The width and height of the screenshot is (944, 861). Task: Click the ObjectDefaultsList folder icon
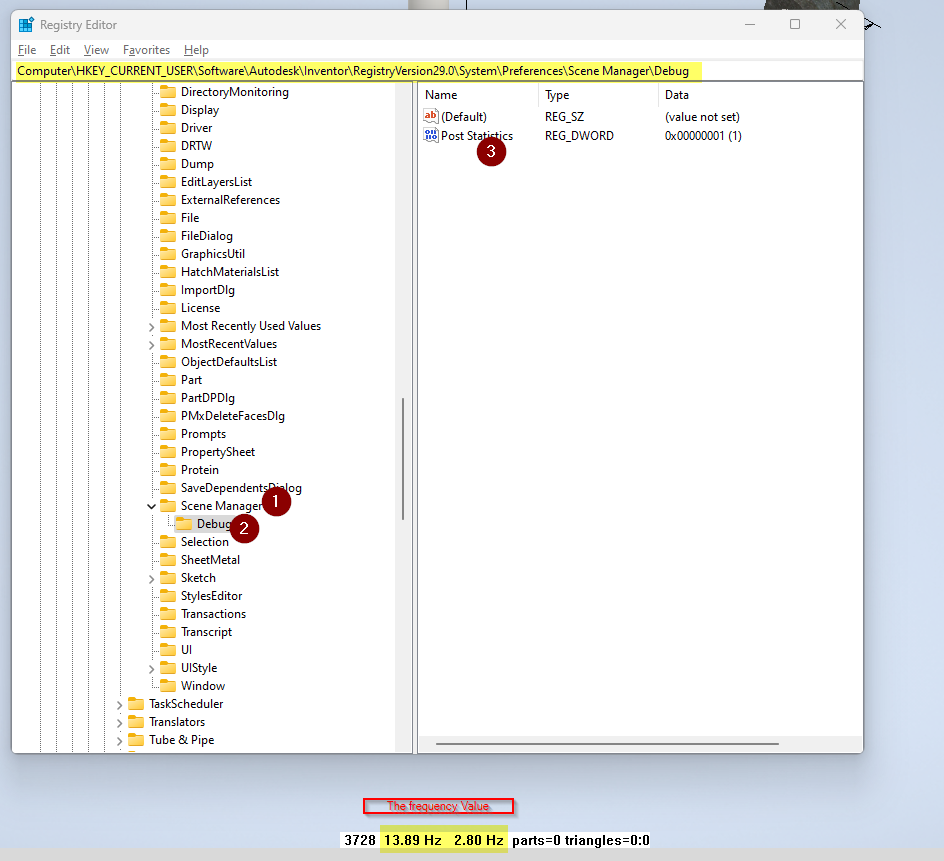click(x=168, y=362)
